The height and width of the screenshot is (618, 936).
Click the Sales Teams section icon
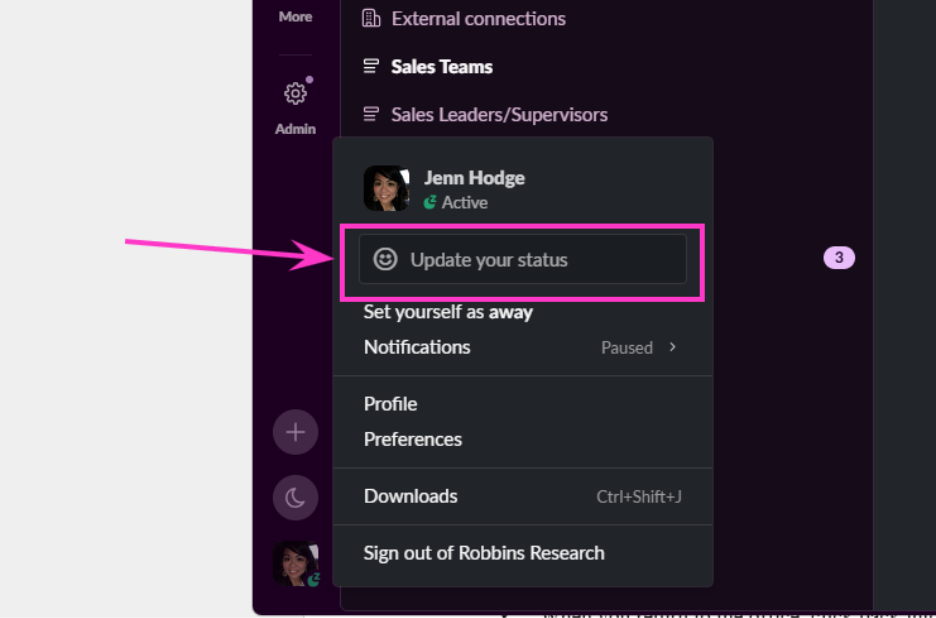371,66
